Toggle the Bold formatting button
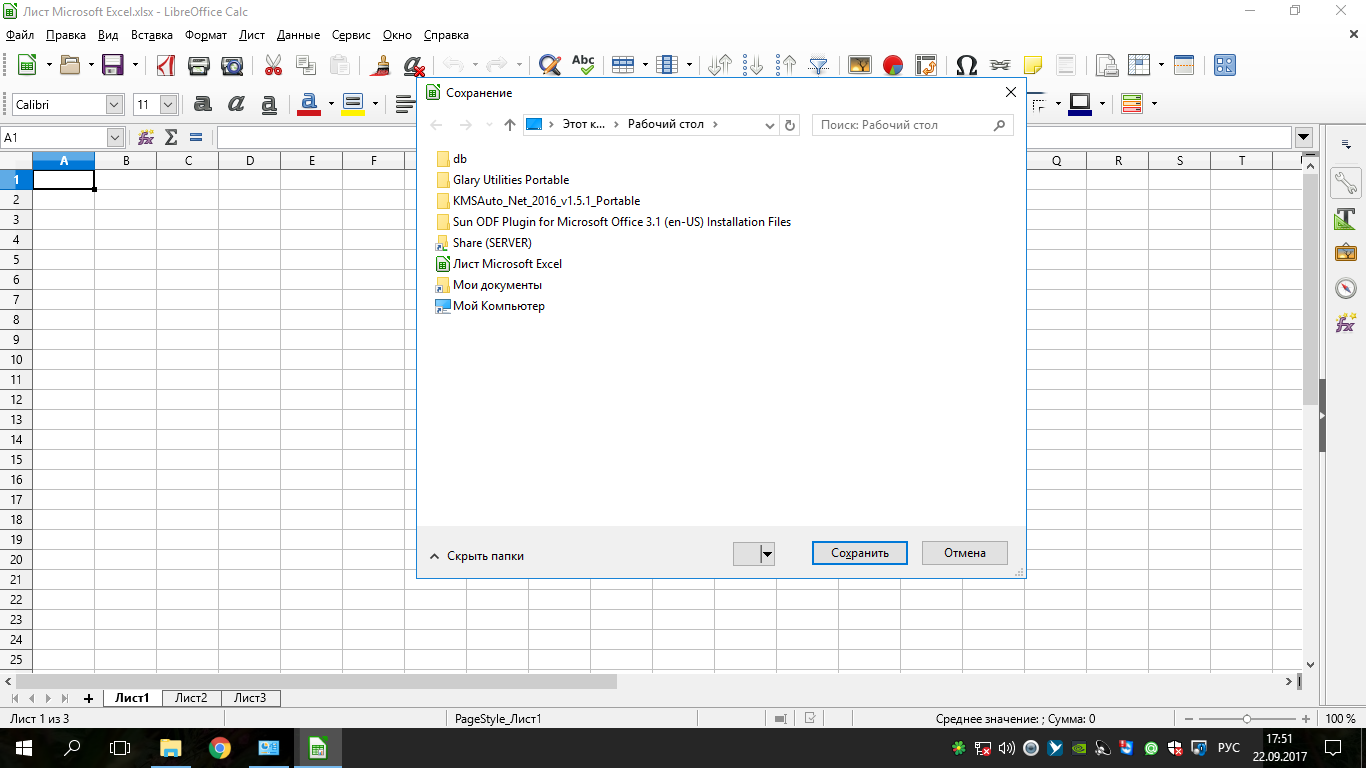The image size is (1366, 768). (203, 104)
